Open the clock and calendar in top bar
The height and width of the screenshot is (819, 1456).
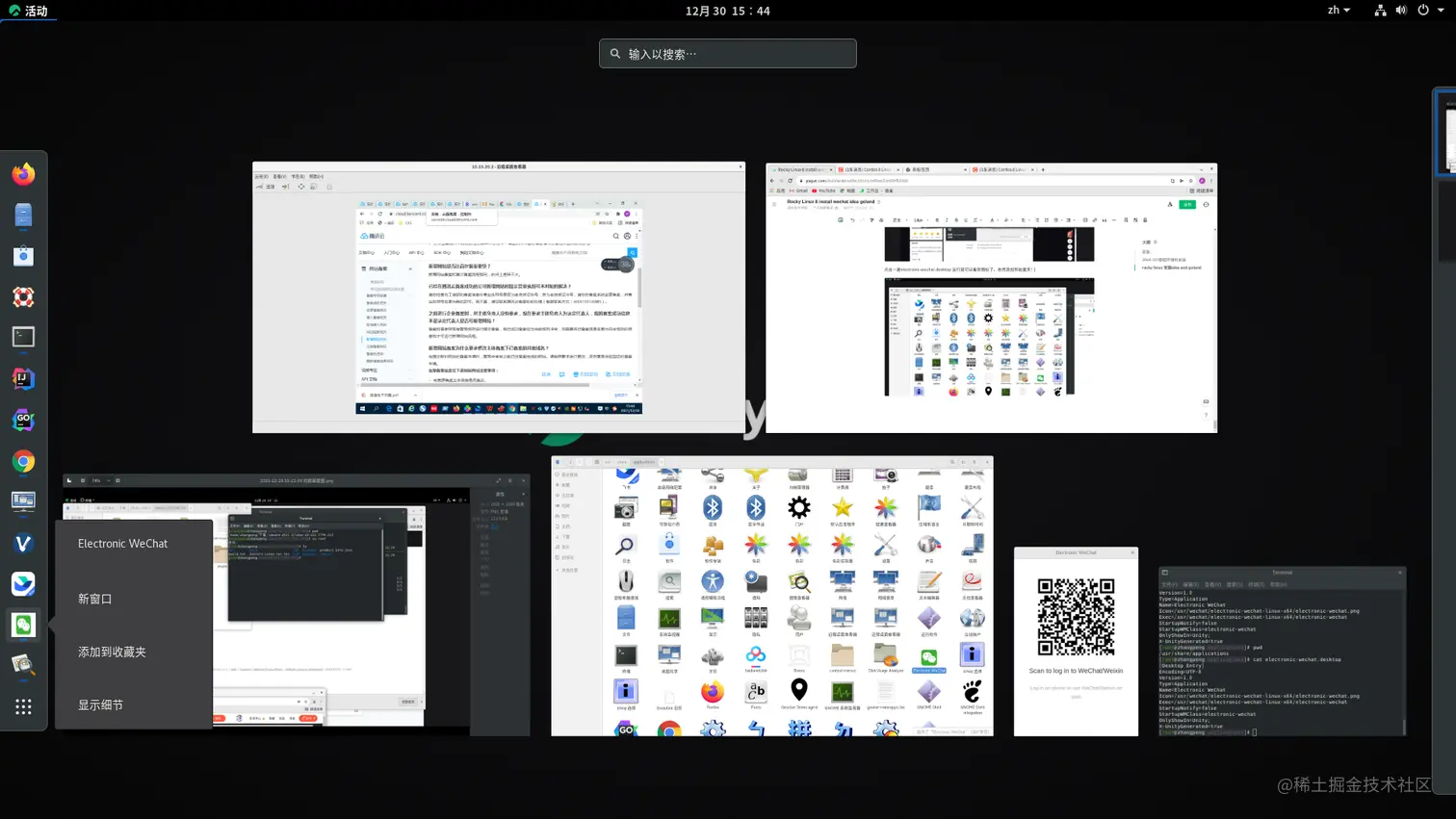[727, 11]
